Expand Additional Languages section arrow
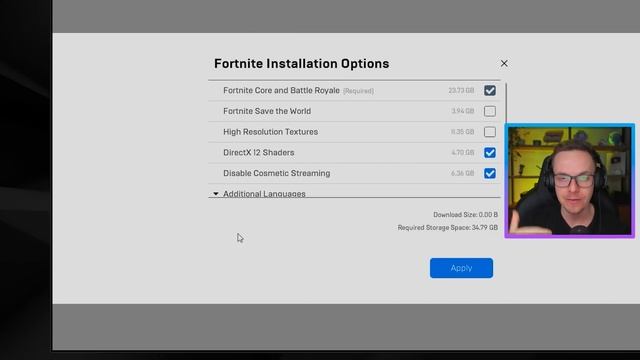640x360 pixels. (x=216, y=194)
